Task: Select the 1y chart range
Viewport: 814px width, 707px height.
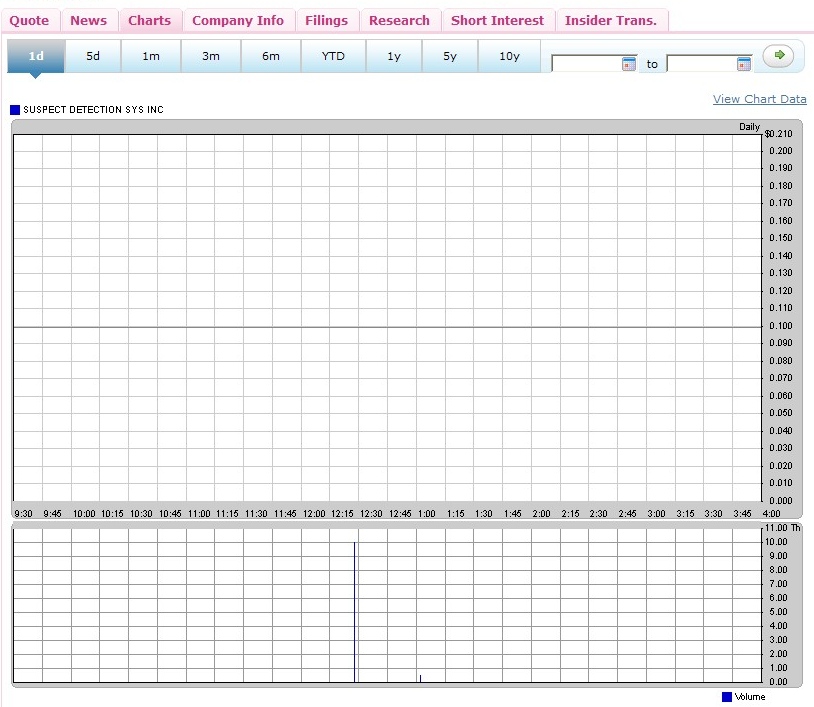Action: click(x=394, y=56)
